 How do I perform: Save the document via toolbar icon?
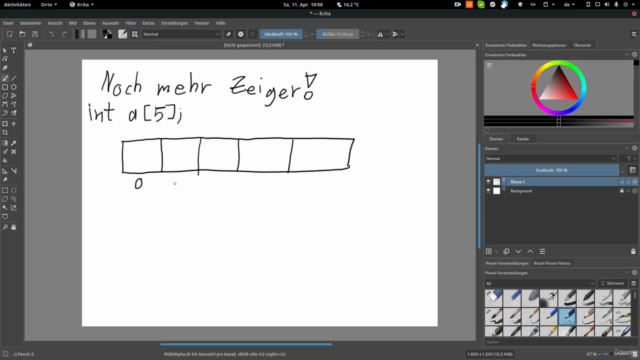point(35,34)
